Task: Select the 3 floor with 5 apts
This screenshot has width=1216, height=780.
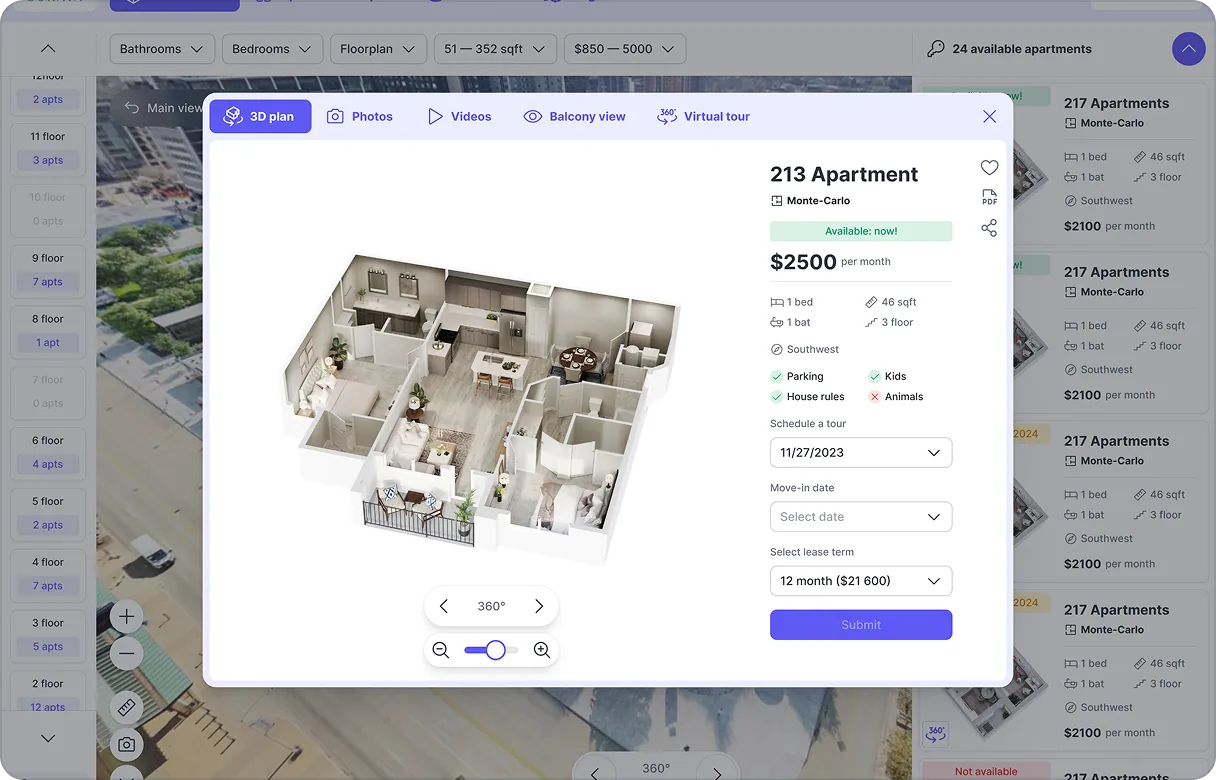Action: [48, 635]
